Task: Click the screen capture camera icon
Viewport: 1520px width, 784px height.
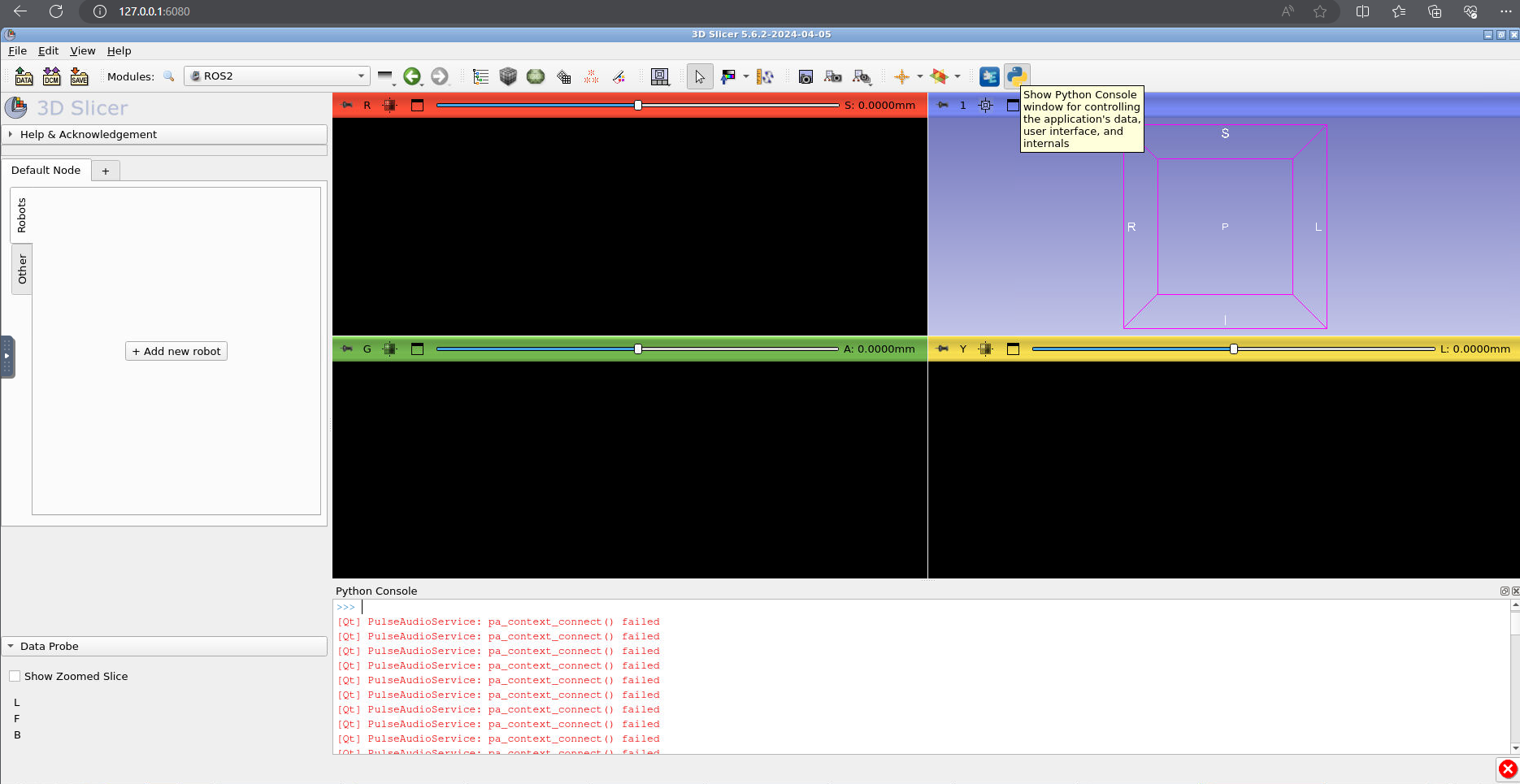Action: [x=806, y=76]
